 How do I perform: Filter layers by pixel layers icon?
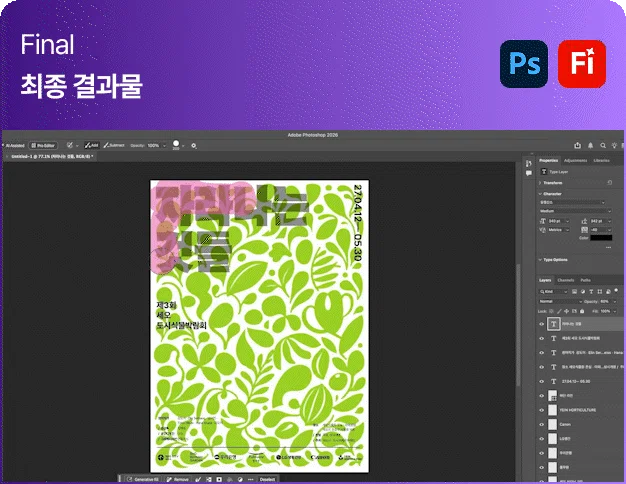point(574,292)
